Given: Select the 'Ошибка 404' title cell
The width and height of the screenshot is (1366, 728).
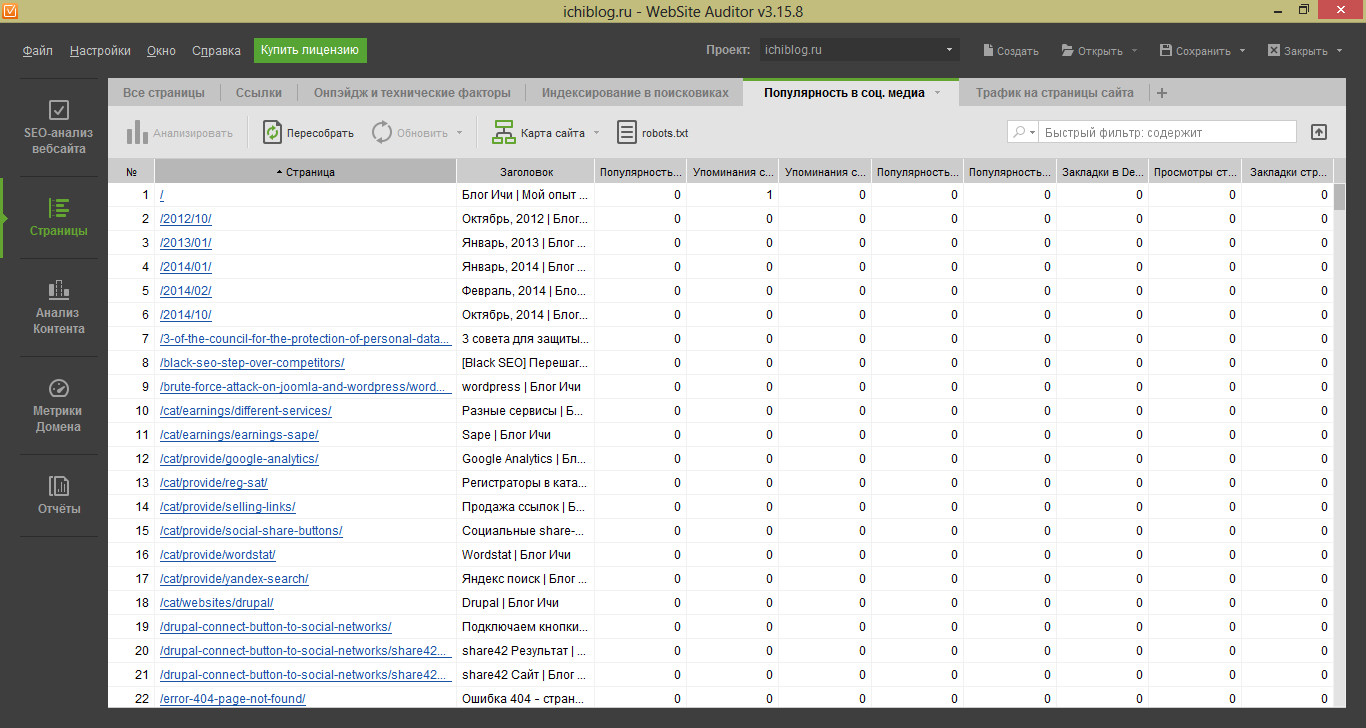Looking at the screenshot, I should pyautogui.click(x=526, y=699).
